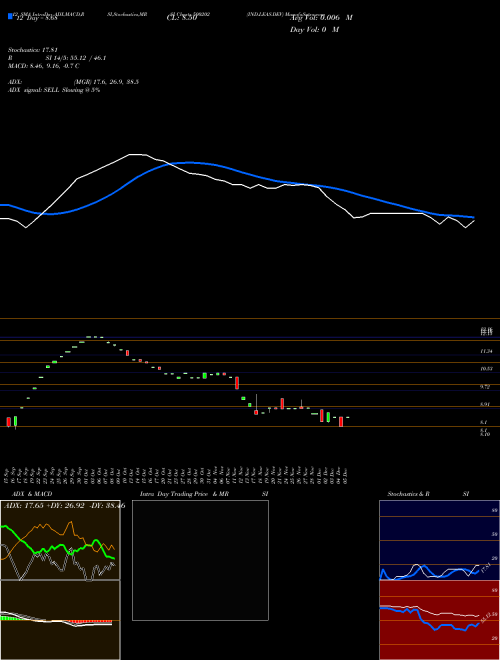Click the 9.72 price axis label
The height and width of the screenshot is (660, 500).
point(485,386)
